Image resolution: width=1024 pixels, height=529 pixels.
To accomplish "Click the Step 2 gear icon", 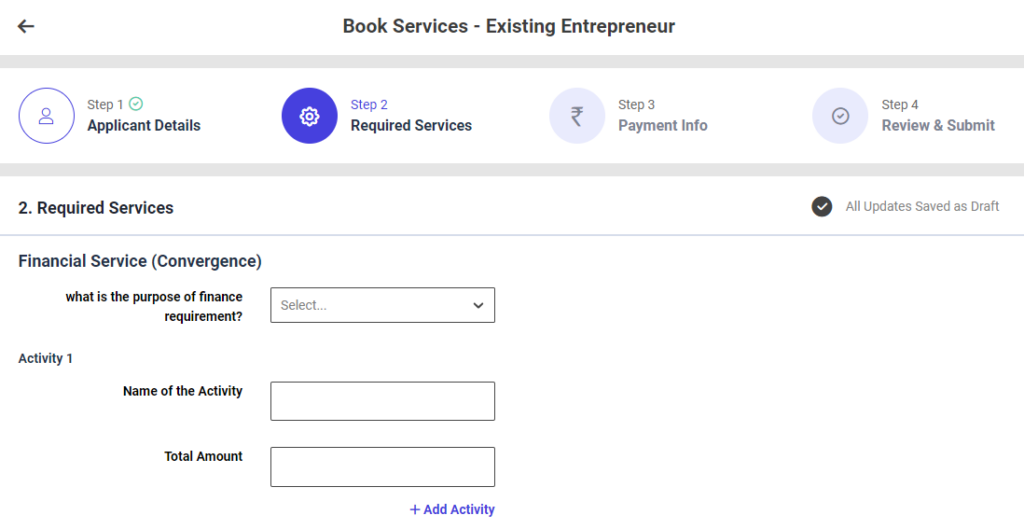I will (309, 116).
